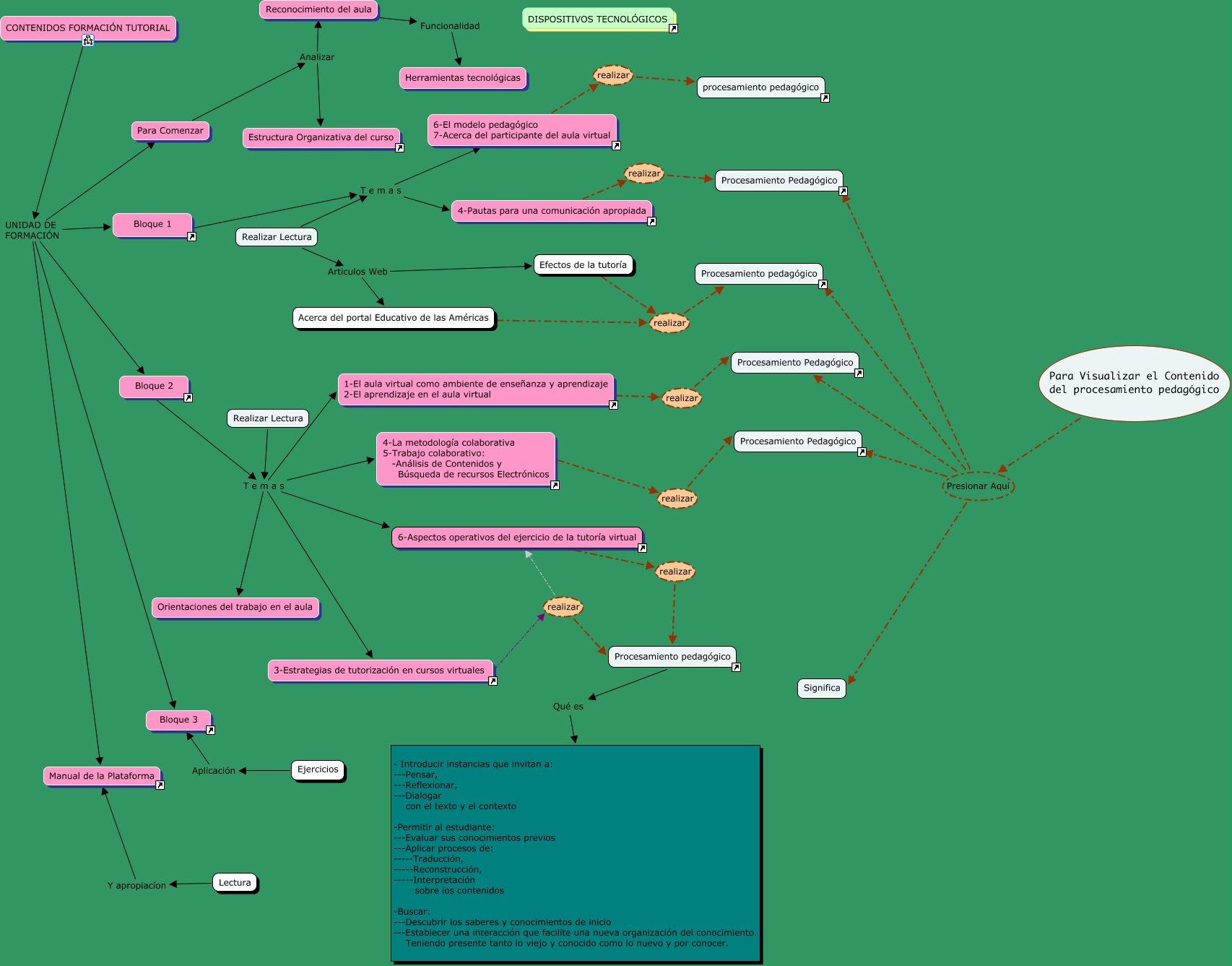This screenshot has height=966, width=1232.
Task: Open link icon on 3-Estrategias de tutorización node
Action: pyautogui.click(x=493, y=681)
